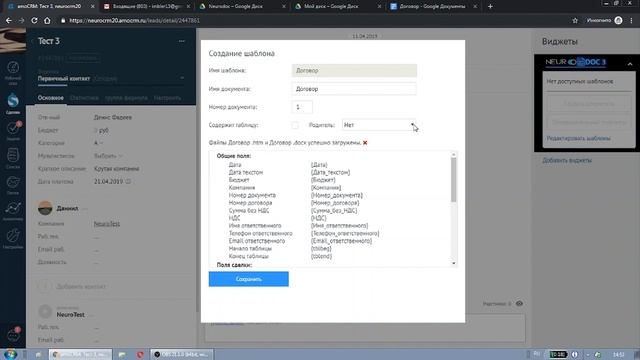Click the field placeholder [Дата_текстом]
Image resolution: width=640 pixels, height=360 pixels.
pos(330,172)
